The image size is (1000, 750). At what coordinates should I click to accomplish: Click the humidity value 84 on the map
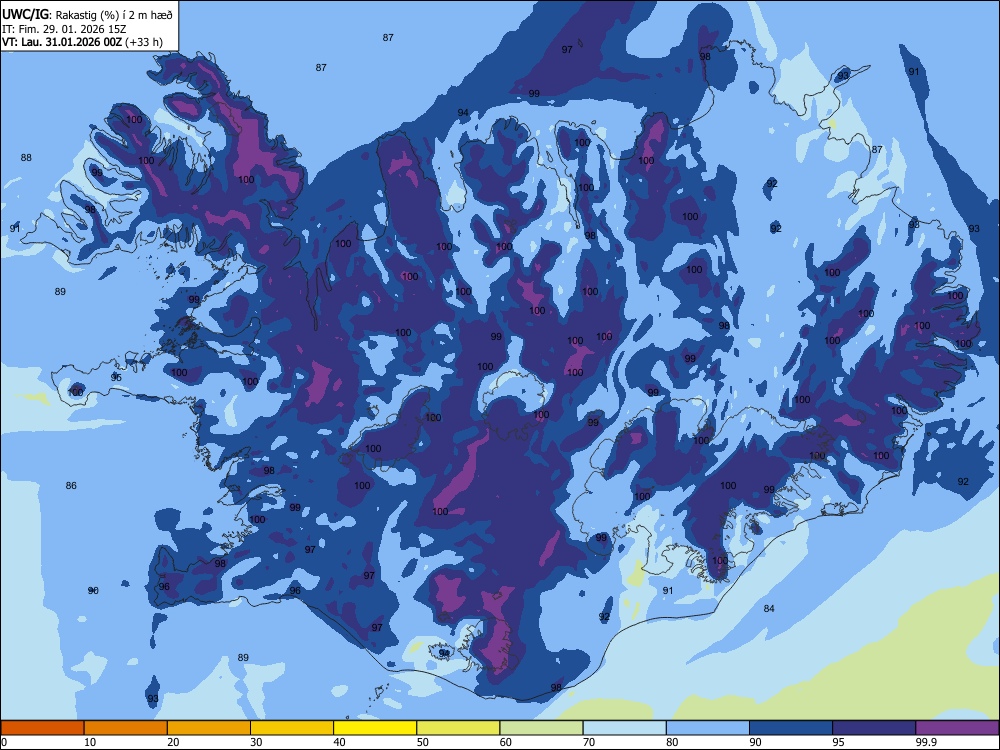pos(769,608)
